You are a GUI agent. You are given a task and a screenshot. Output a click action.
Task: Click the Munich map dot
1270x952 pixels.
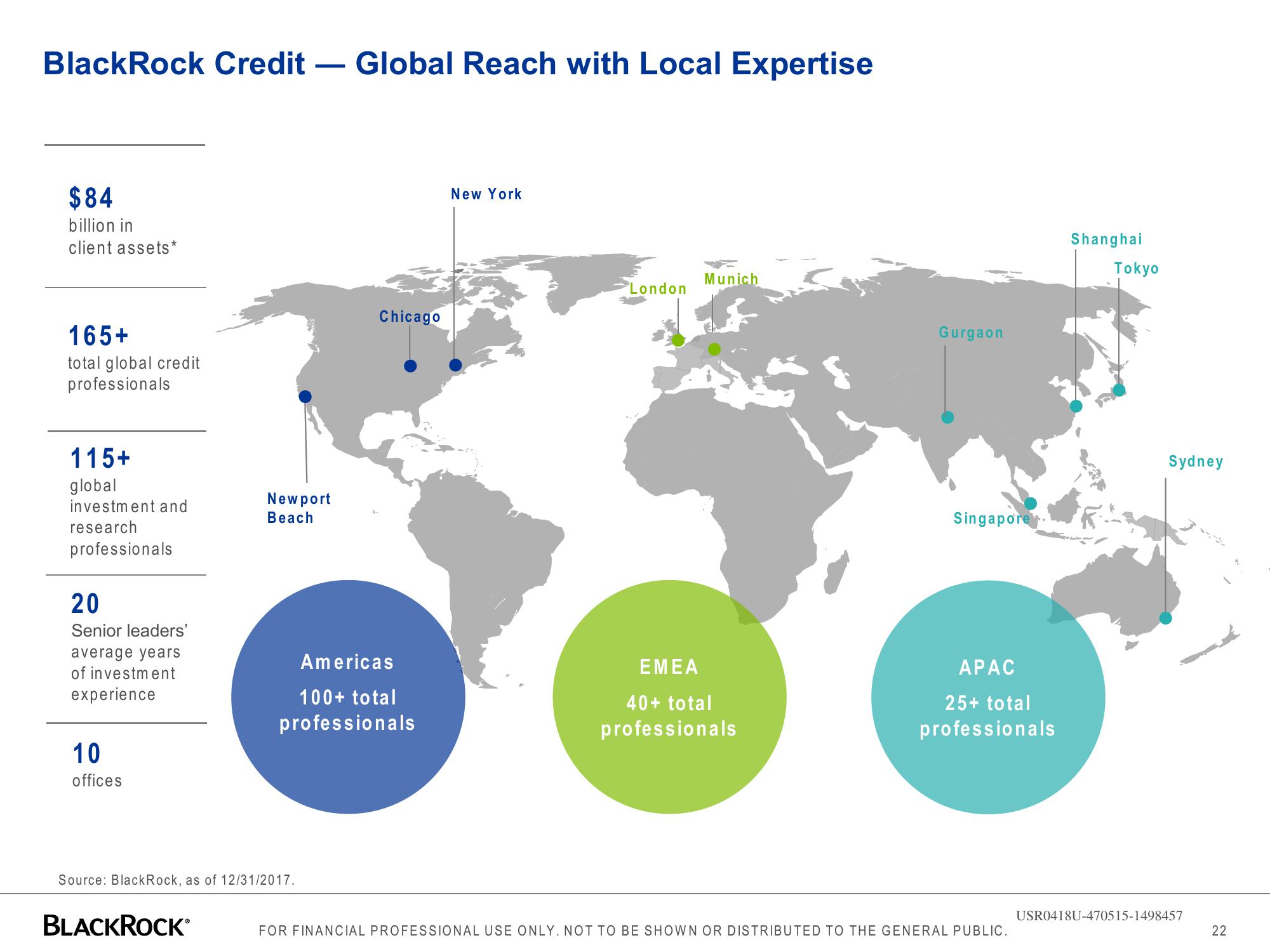point(714,349)
